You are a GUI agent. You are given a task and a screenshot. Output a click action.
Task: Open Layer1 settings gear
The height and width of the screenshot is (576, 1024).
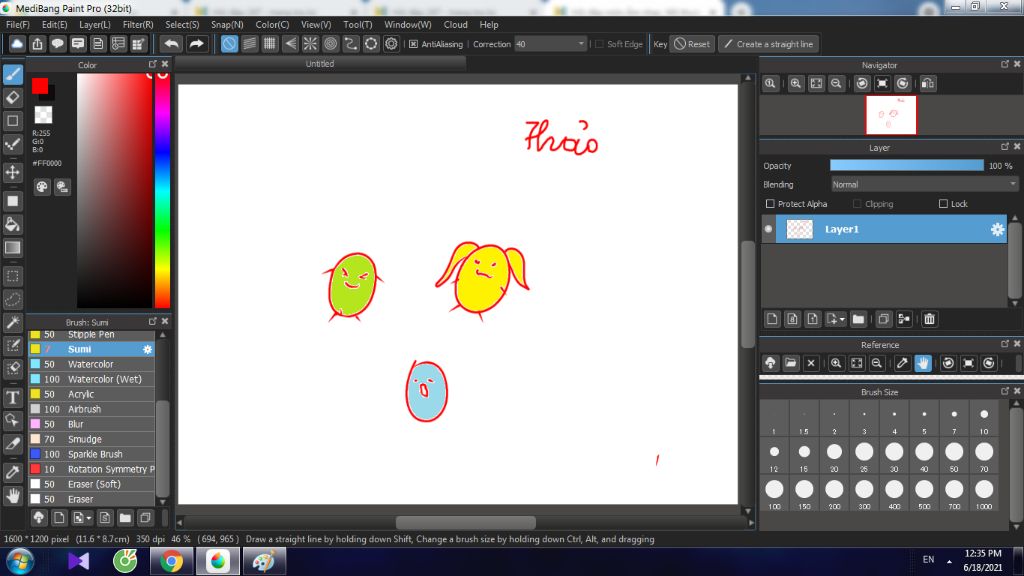tap(997, 229)
